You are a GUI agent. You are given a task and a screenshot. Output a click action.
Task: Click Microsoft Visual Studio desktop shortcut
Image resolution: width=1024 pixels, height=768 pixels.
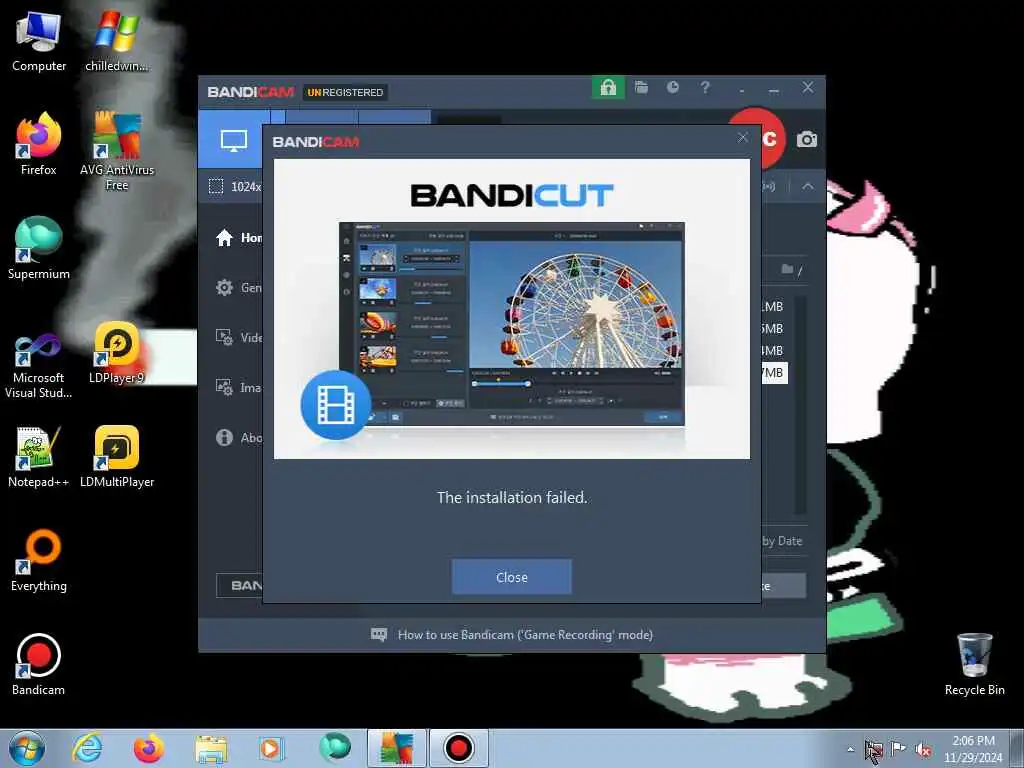(x=39, y=366)
